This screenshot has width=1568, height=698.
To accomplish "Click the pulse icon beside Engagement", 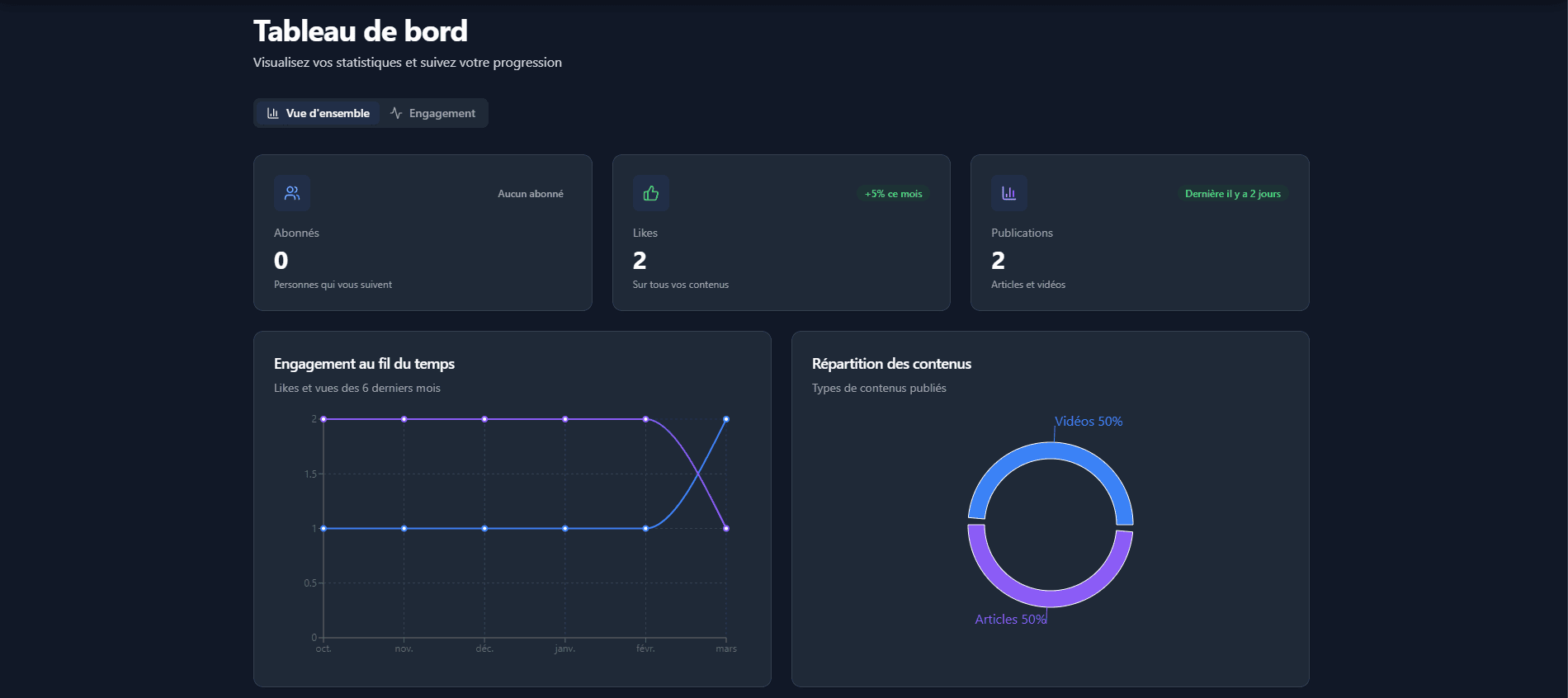I will (x=396, y=113).
